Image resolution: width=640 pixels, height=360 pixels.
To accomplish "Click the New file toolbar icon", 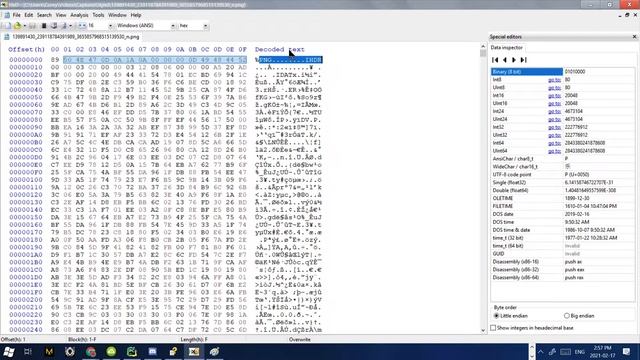I will [x=7, y=26].
